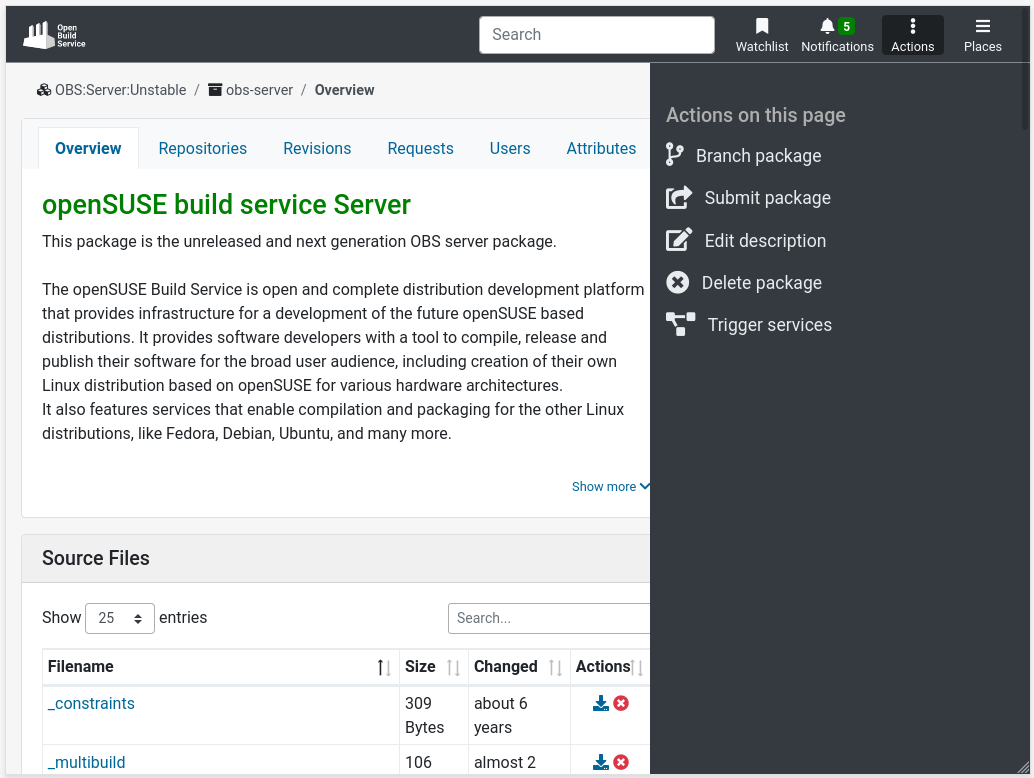Image resolution: width=1034 pixels, height=778 pixels.
Task: Open the _constraints file link
Action: click(91, 704)
